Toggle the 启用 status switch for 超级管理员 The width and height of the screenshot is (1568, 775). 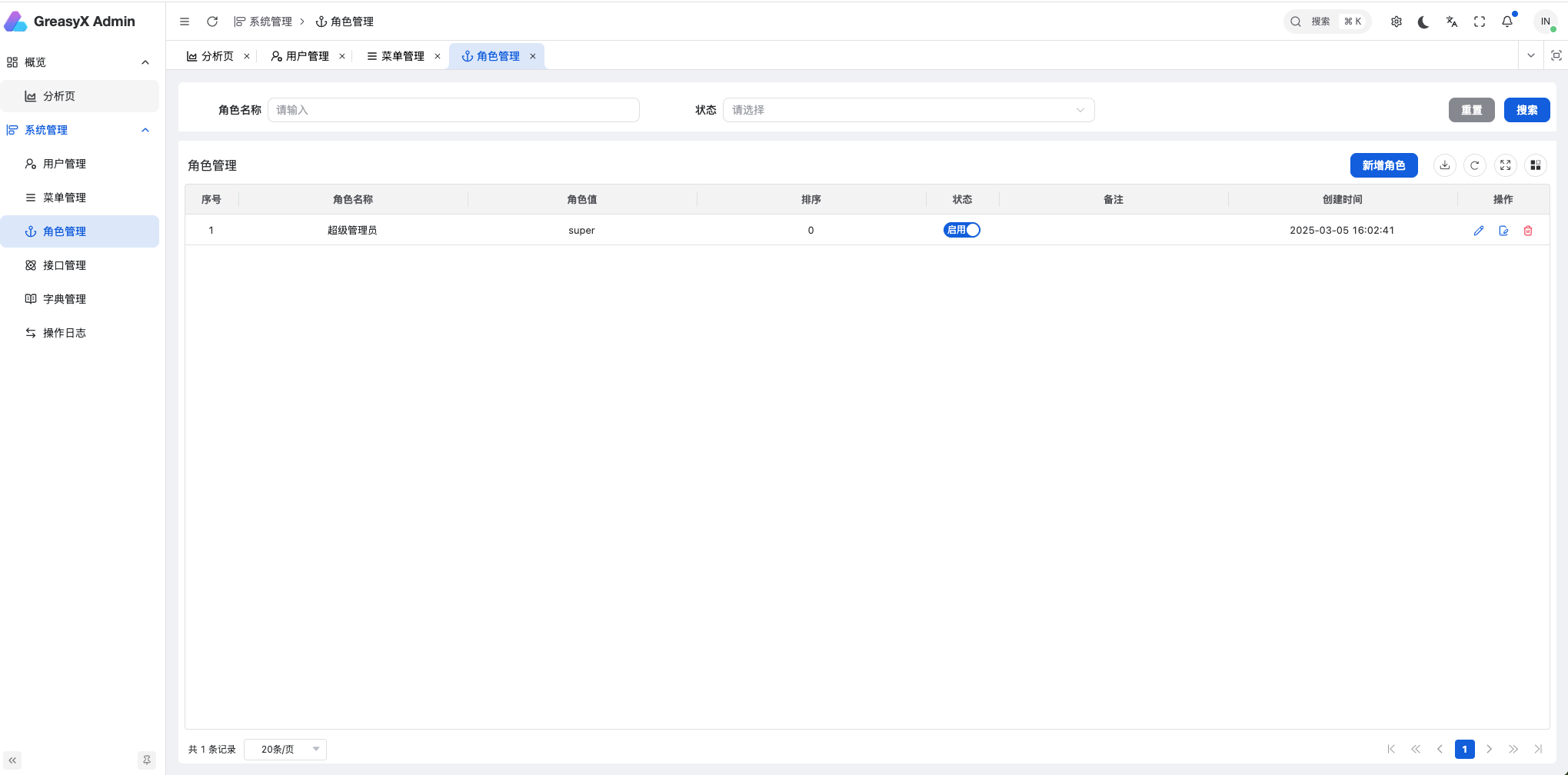961,230
